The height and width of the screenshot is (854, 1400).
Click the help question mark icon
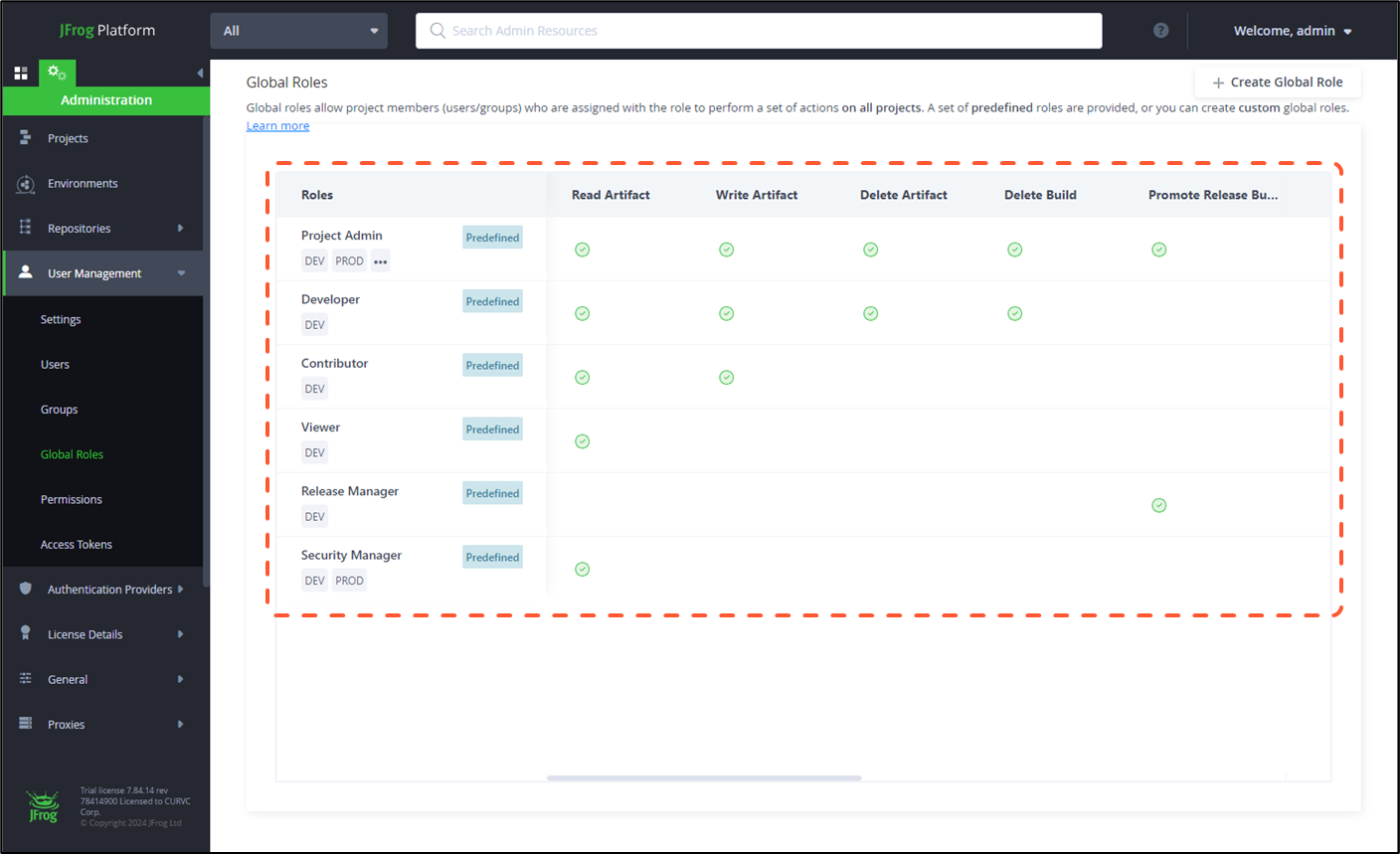tap(1160, 31)
